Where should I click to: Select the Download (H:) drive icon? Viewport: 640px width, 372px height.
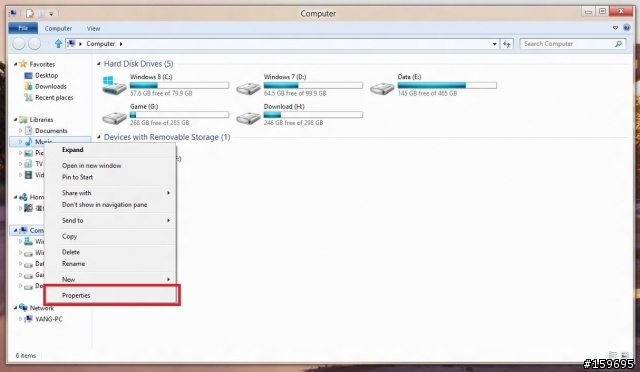[x=248, y=118]
